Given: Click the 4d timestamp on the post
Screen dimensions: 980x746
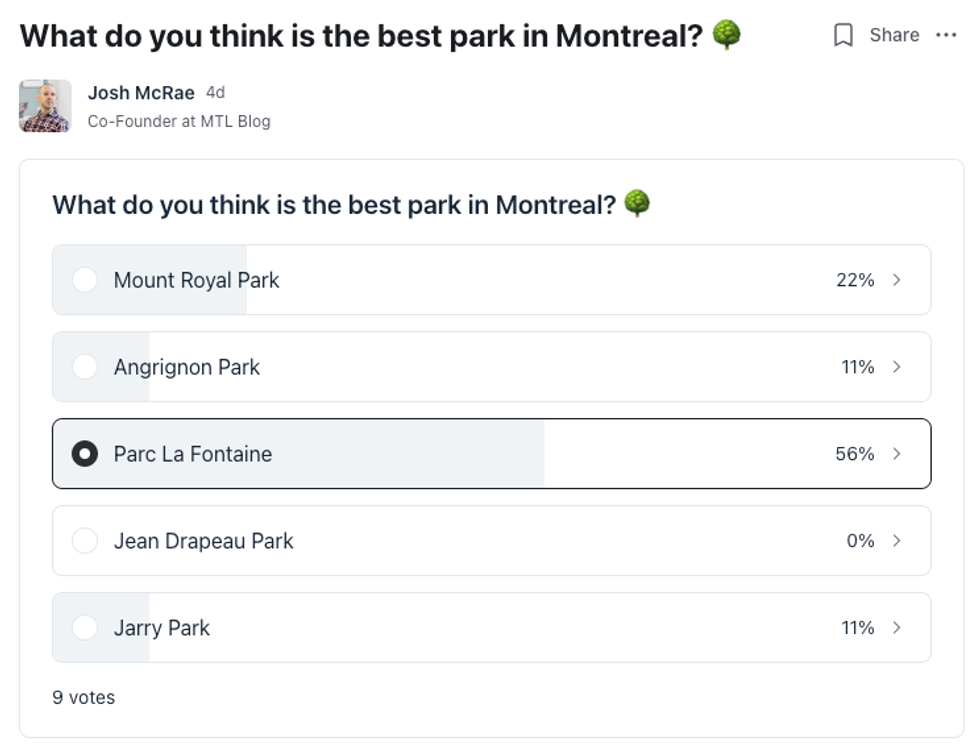Looking at the screenshot, I should [x=216, y=92].
